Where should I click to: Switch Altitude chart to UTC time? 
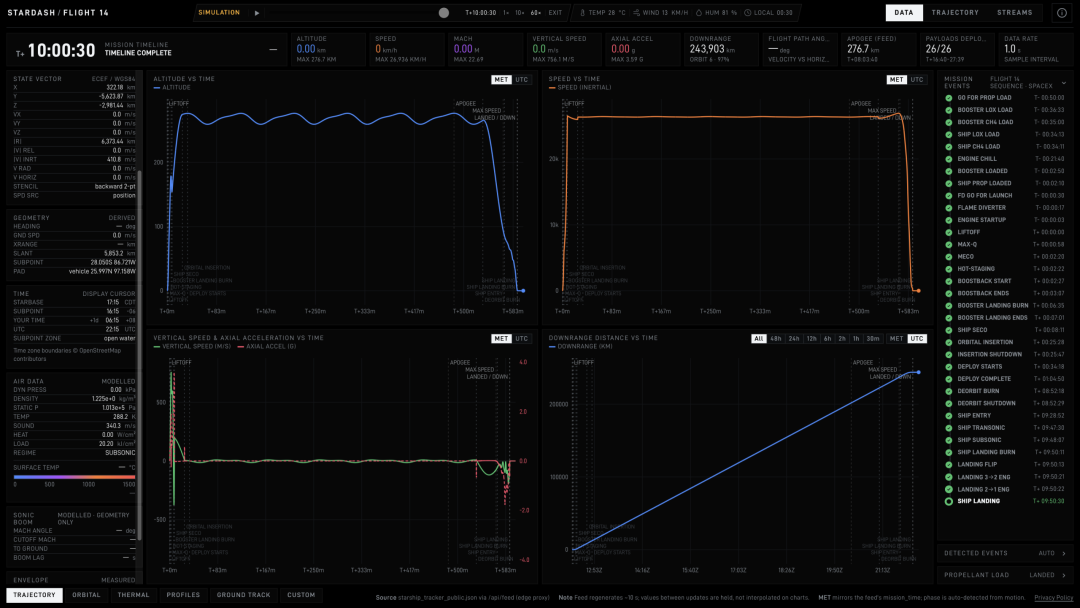tap(521, 80)
